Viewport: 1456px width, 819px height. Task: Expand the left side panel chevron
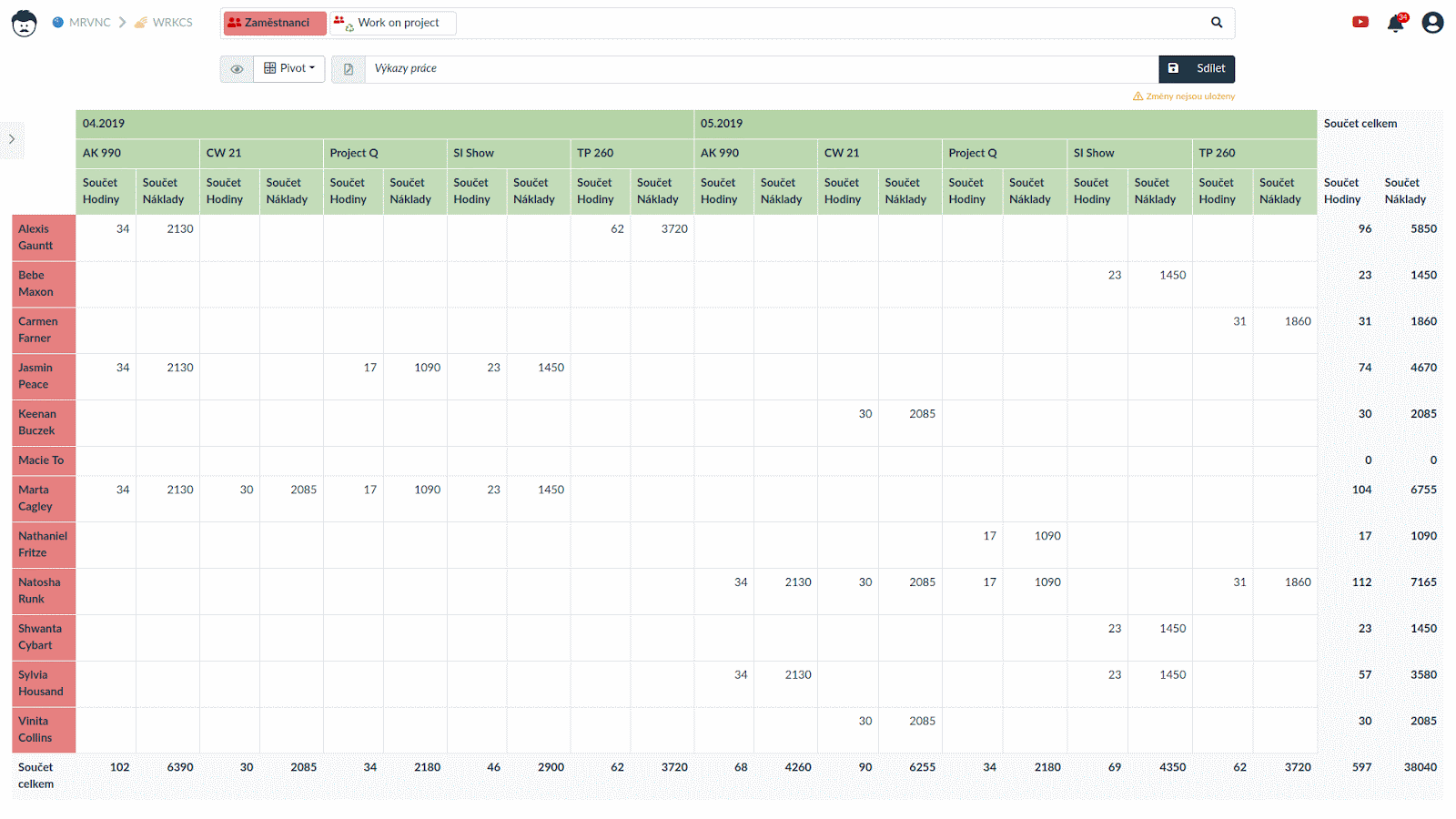coord(12,139)
